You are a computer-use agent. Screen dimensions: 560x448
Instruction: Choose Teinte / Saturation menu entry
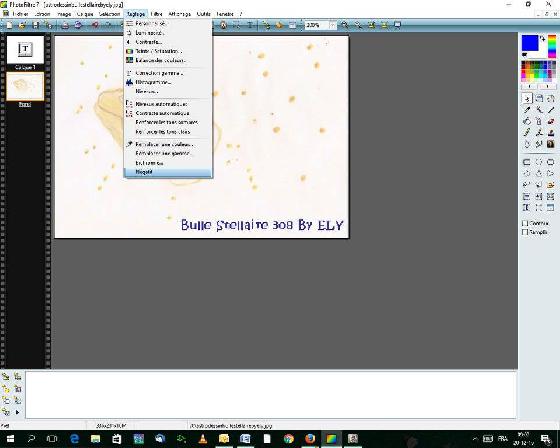pyautogui.click(x=168, y=51)
